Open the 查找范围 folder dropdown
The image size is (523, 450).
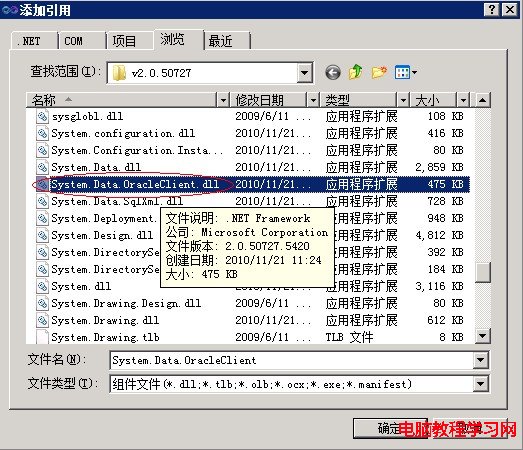point(304,72)
